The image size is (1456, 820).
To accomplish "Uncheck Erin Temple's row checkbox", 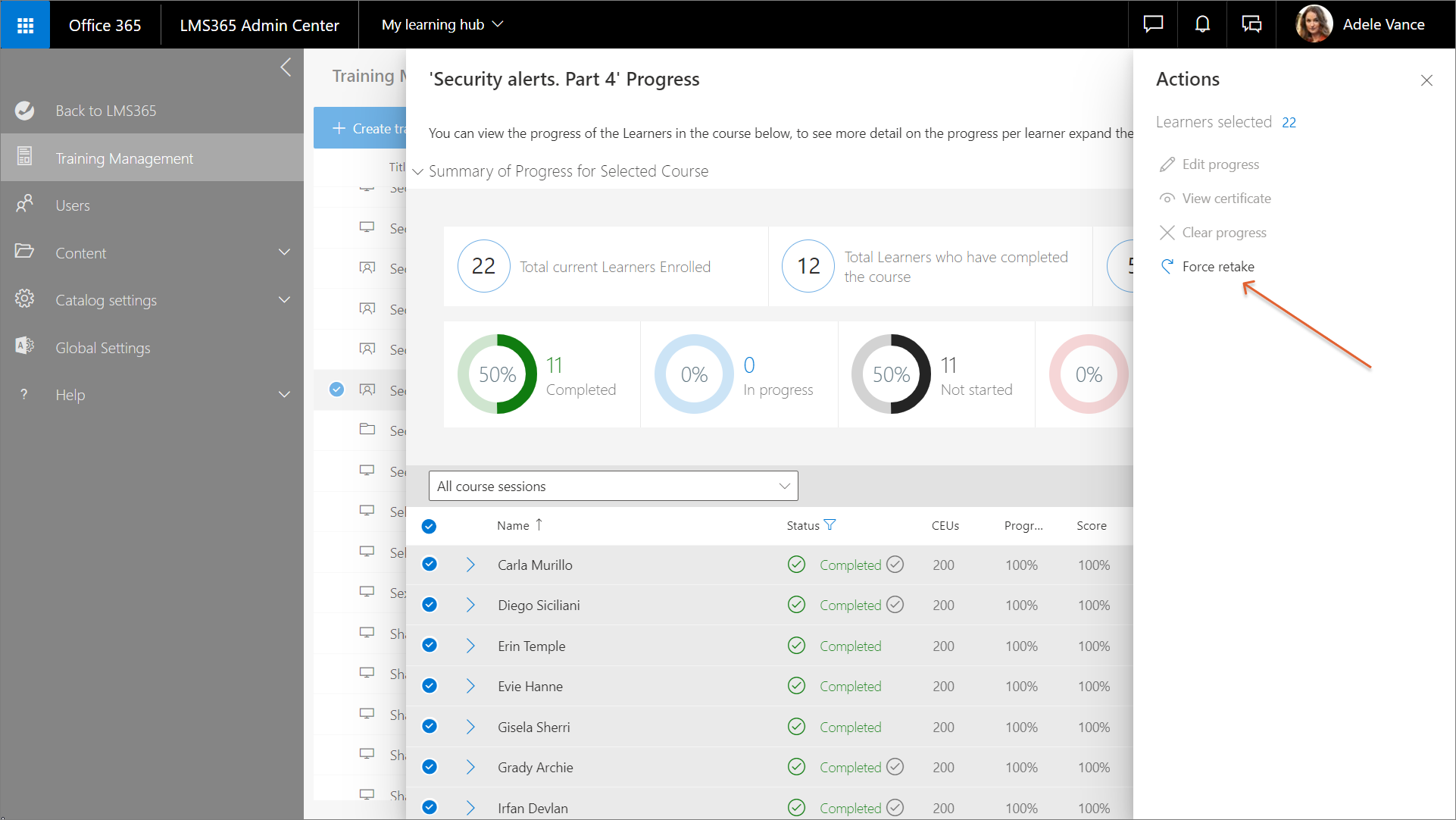I will (x=430, y=646).
